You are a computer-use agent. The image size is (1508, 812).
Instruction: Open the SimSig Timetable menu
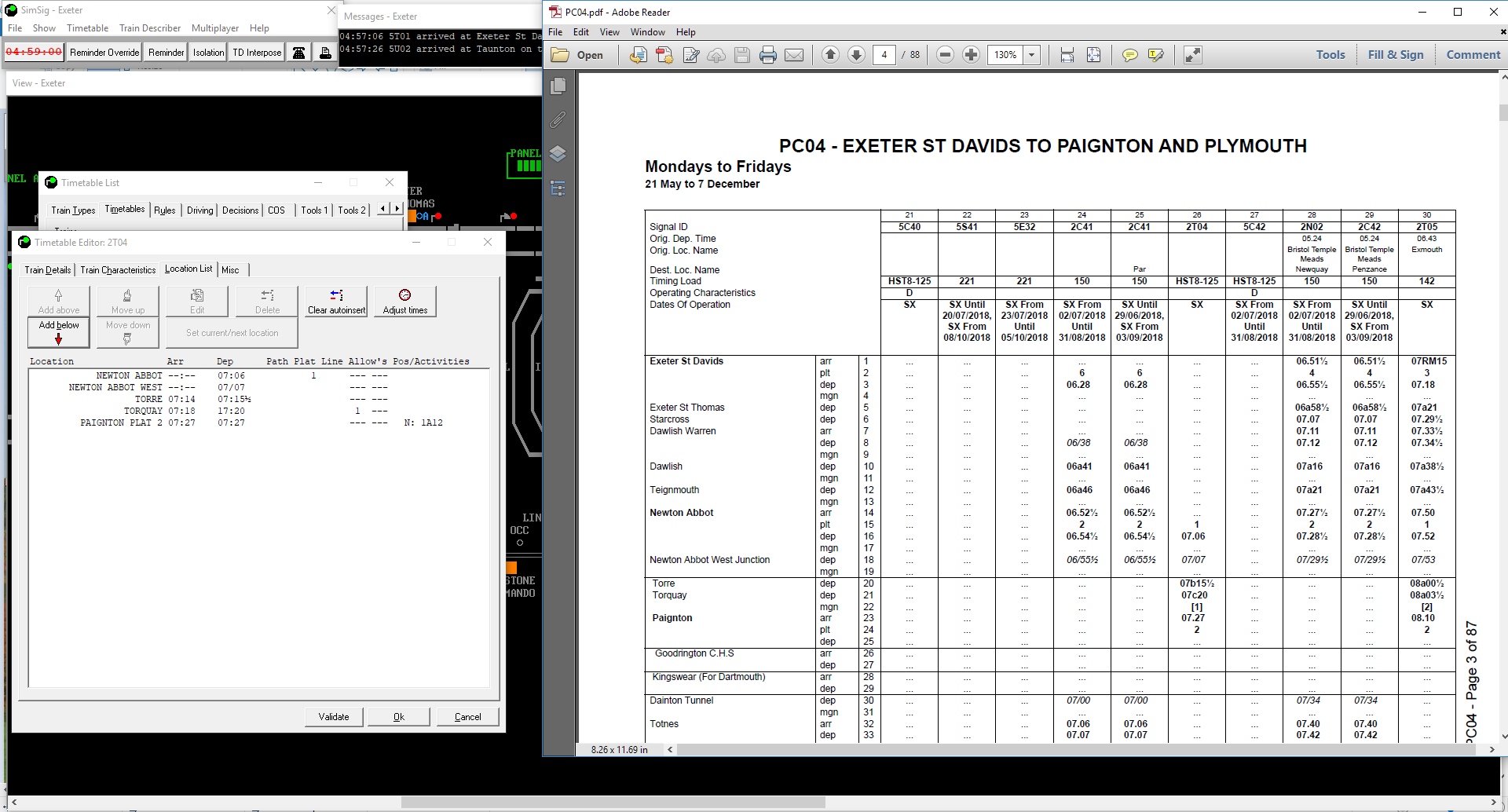pos(87,28)
